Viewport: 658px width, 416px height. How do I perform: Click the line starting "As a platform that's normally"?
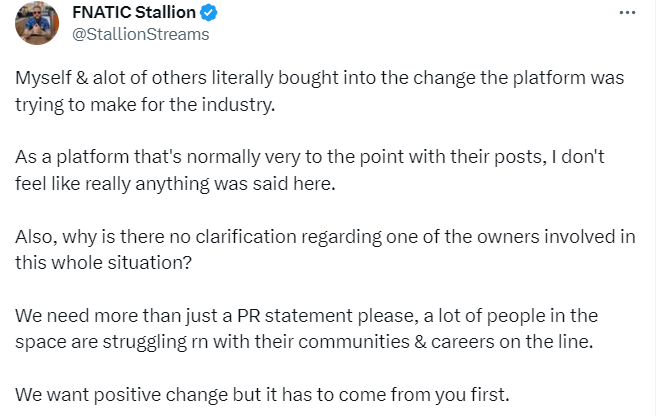310,157
